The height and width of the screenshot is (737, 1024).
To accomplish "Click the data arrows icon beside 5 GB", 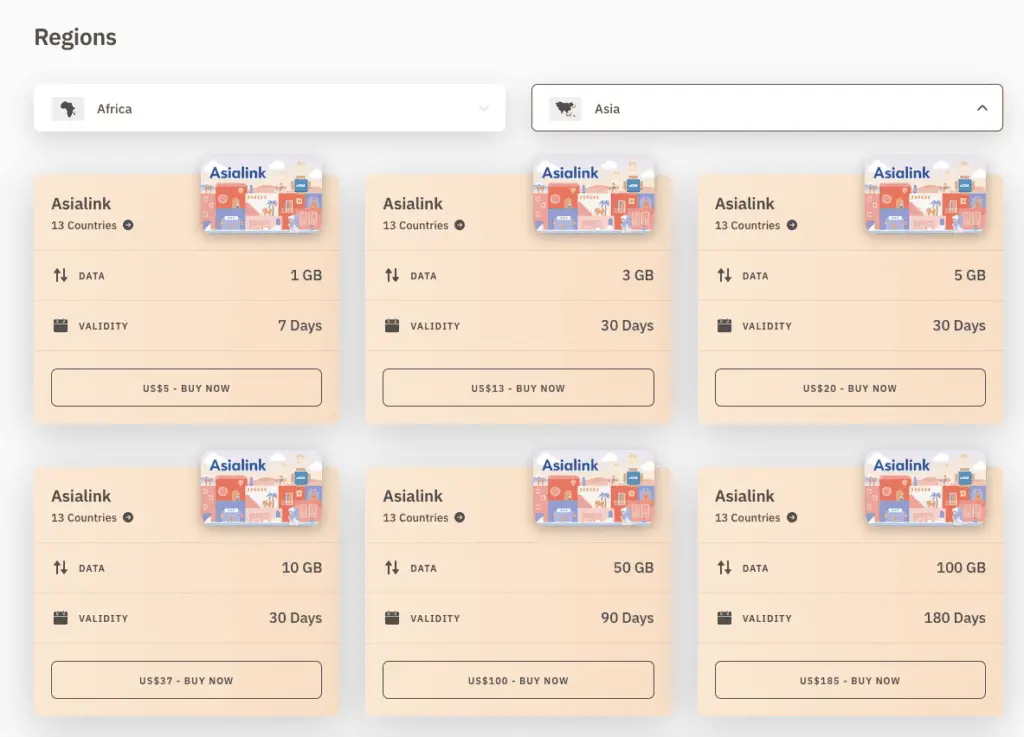I will point(724,275).
